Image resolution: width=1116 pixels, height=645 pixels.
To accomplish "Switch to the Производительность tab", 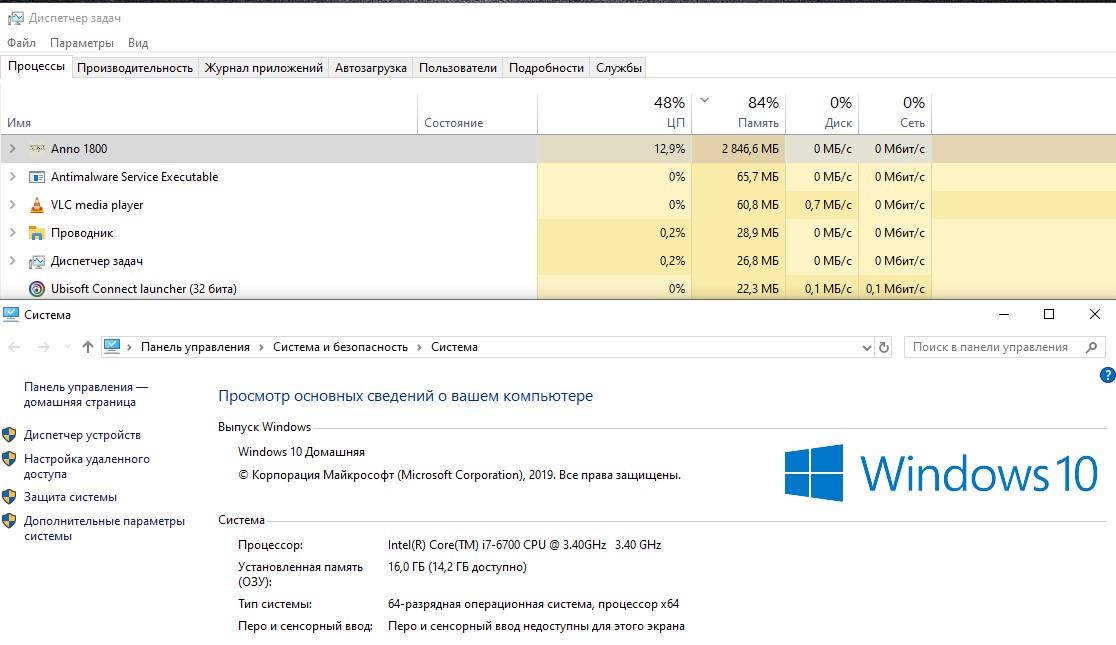I will point(135,68).
